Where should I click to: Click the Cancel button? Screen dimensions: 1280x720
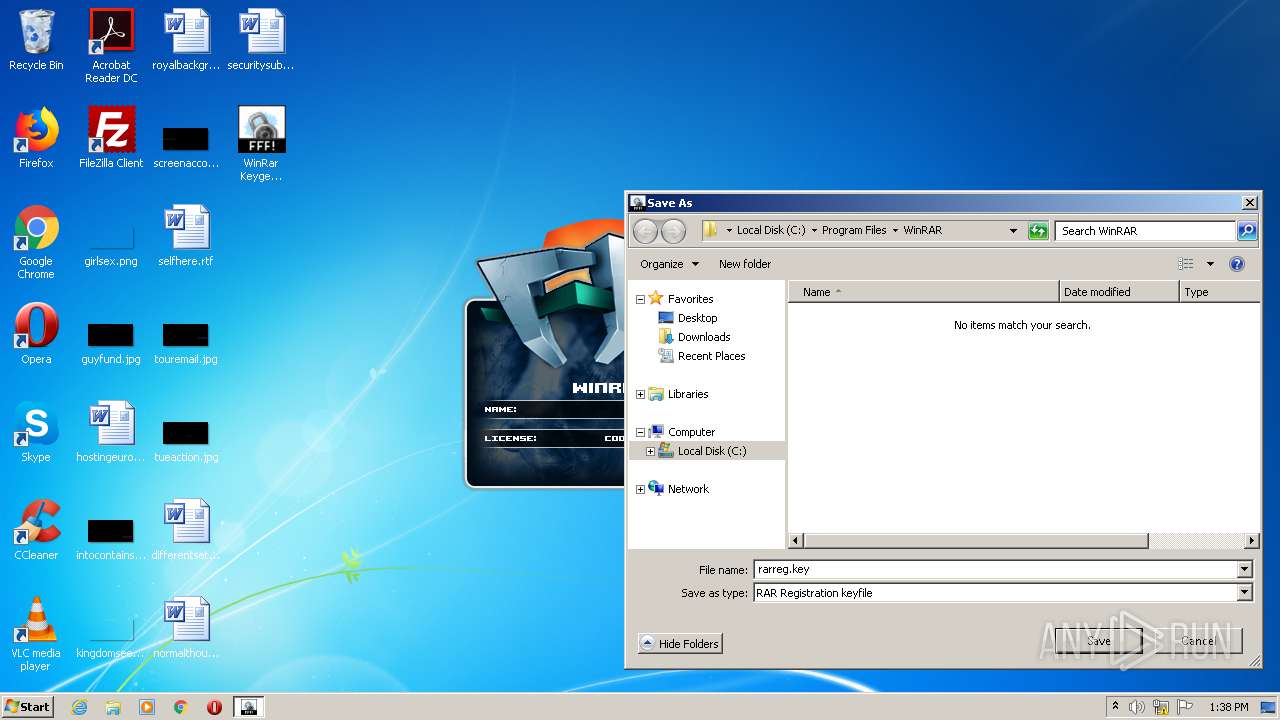(x=1198, y=641)
